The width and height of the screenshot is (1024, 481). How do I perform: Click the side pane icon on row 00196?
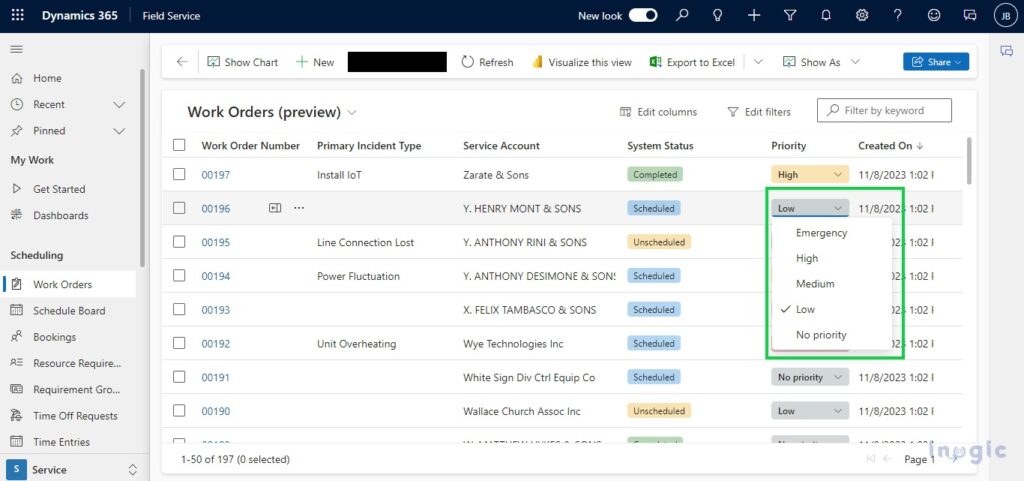(275, 208)
